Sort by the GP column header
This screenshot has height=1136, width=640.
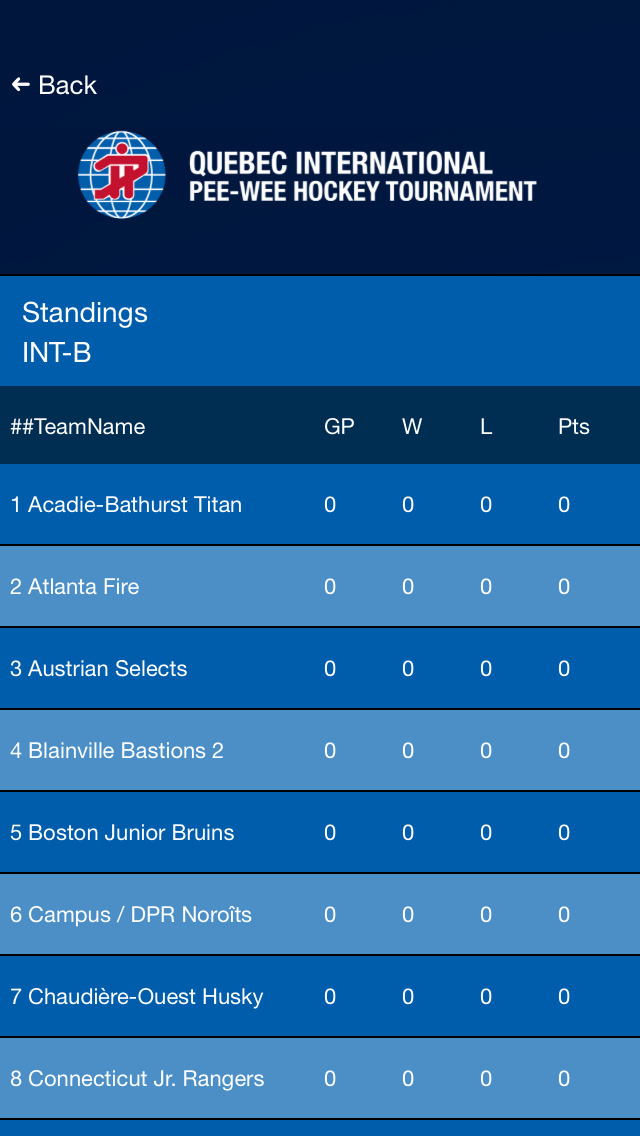click(339, 427)
